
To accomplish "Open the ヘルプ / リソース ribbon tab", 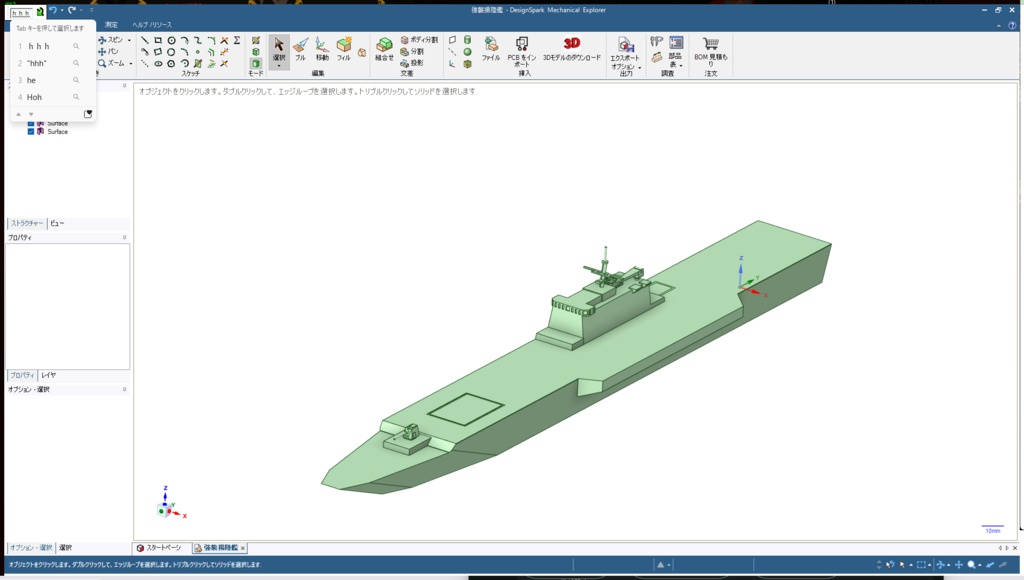I will tap(152, 25).
